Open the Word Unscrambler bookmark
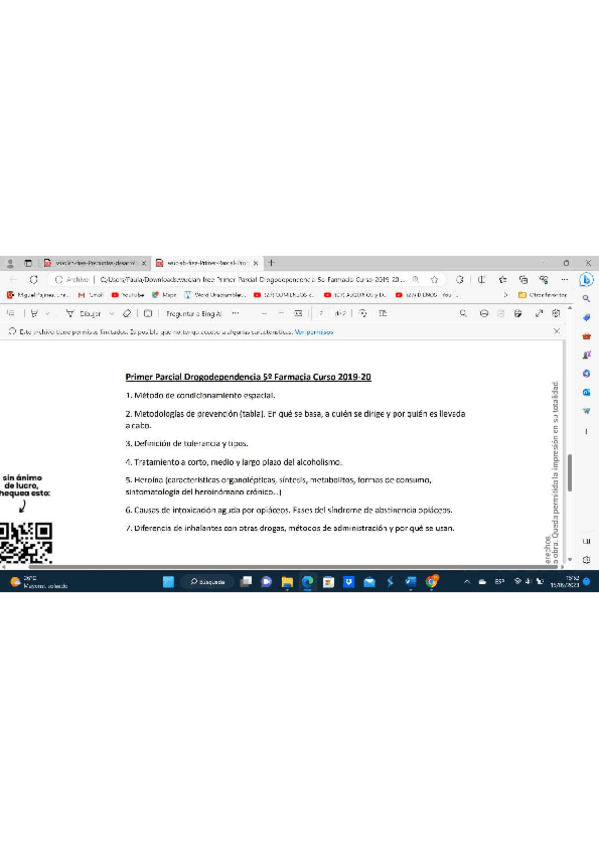 [x=215, y=295]
